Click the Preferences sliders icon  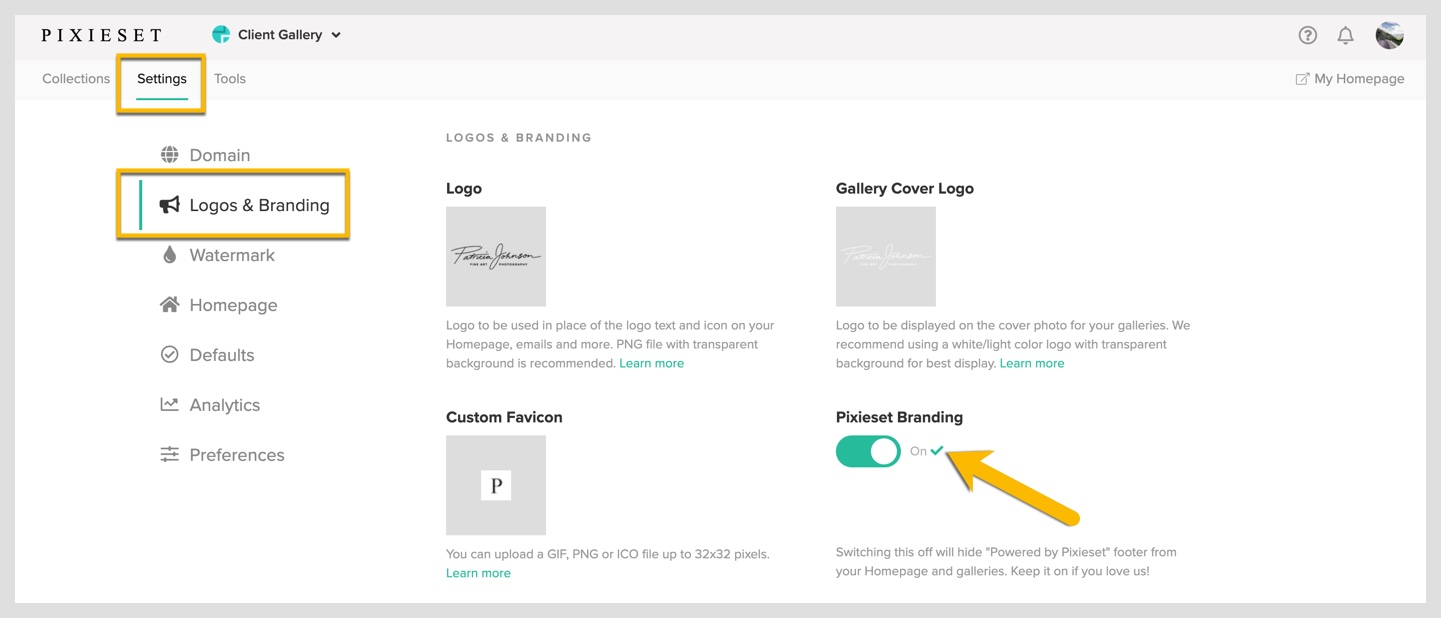click(x=170, y=455)
